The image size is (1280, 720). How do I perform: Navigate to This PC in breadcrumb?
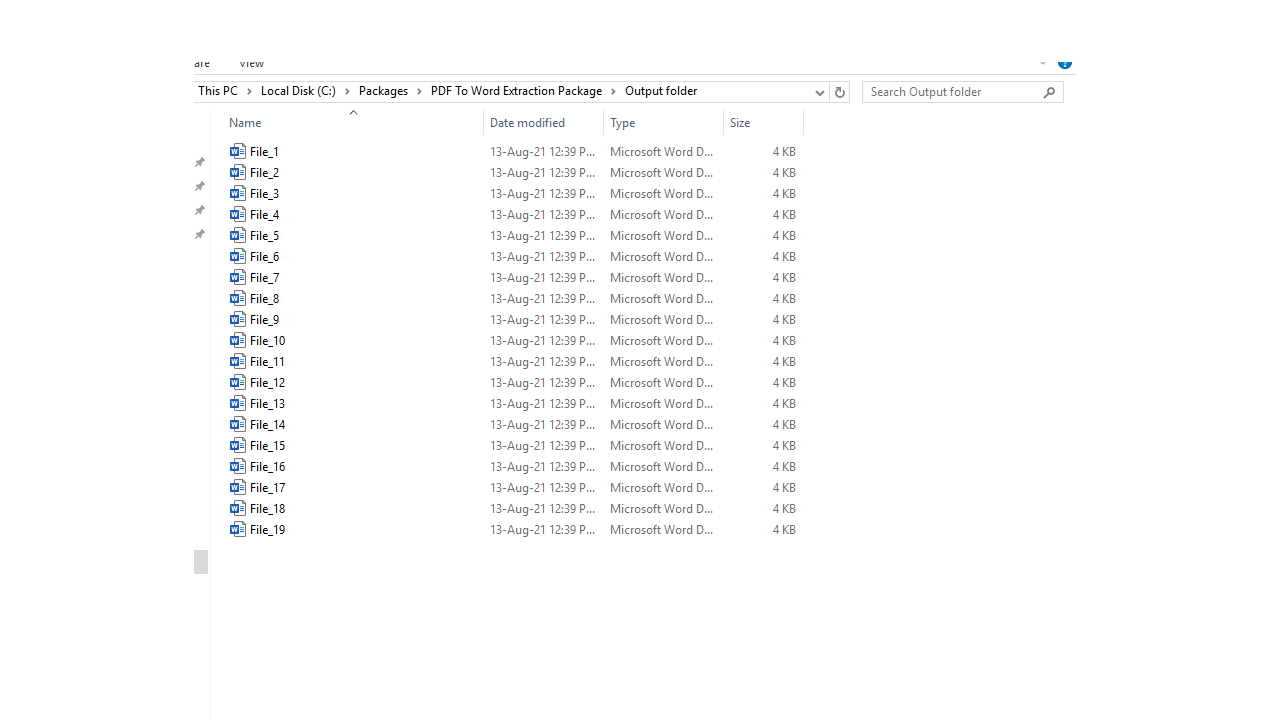218,91
